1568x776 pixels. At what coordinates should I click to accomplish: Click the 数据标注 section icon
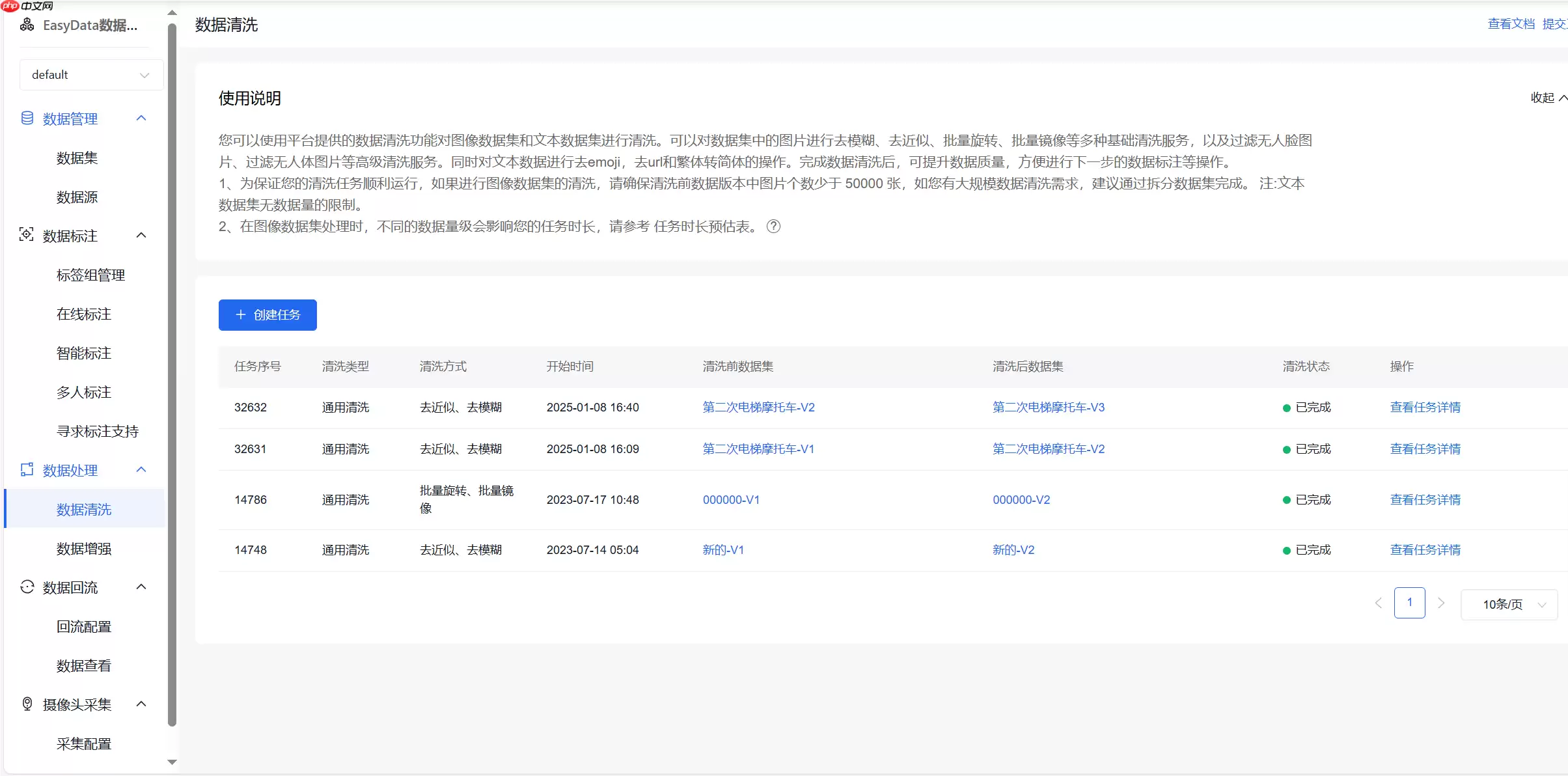click(x=26, y=235)
